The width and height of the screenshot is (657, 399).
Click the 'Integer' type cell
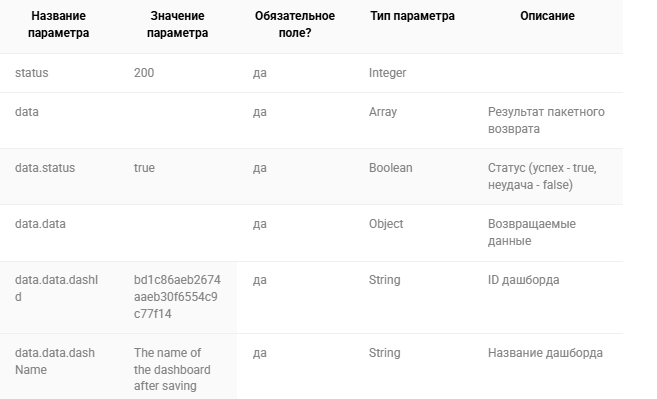click(x=388, y=73)
